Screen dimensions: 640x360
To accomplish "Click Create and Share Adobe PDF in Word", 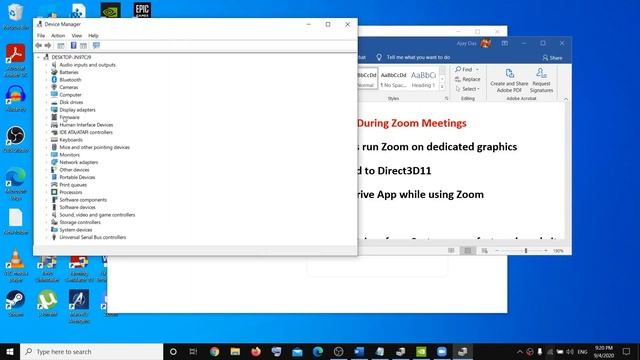I will (509, 81).
